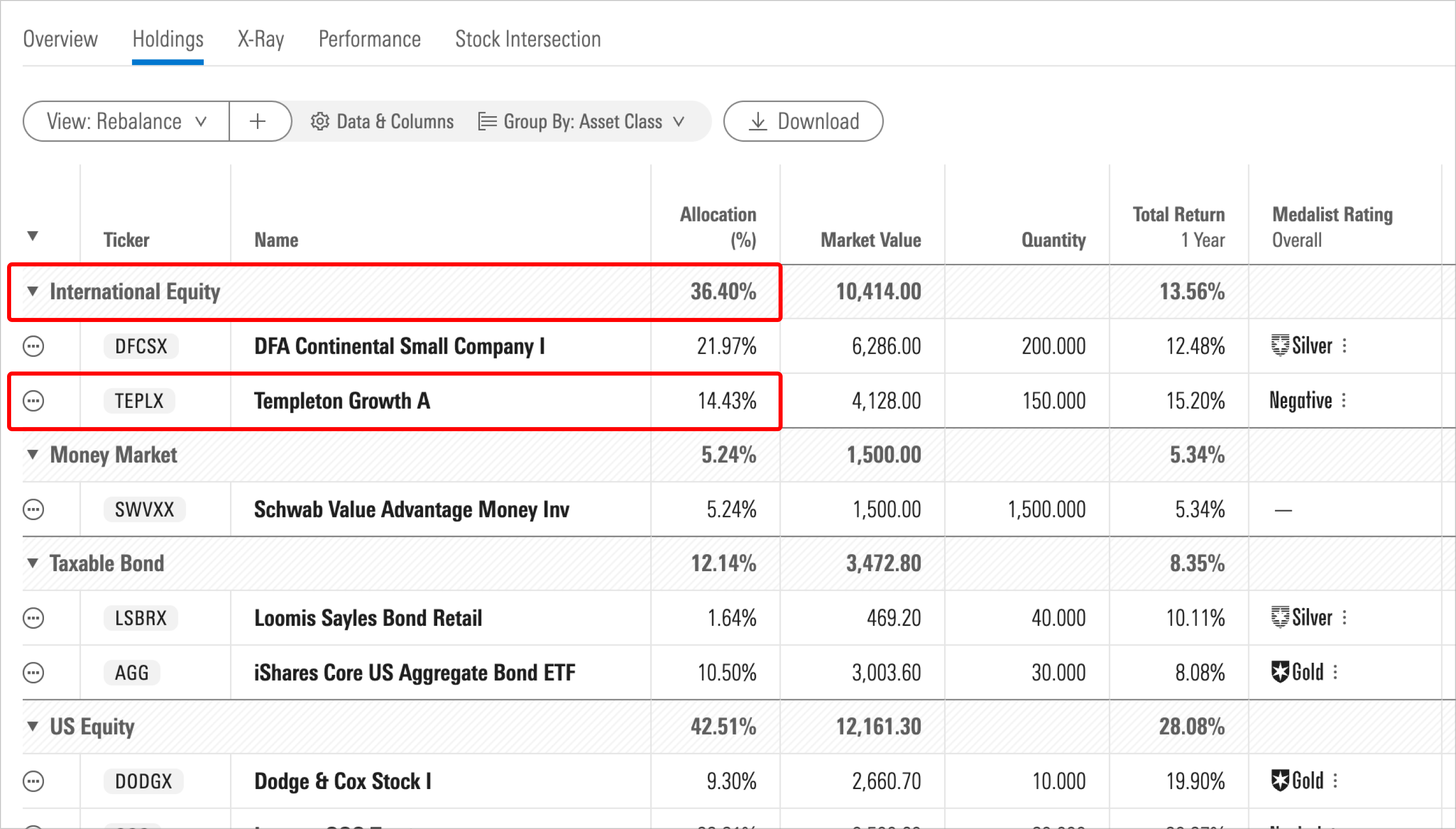Open row actions for SWVXX
This screenshot has width=1456, height=829.
coord(33,510)
